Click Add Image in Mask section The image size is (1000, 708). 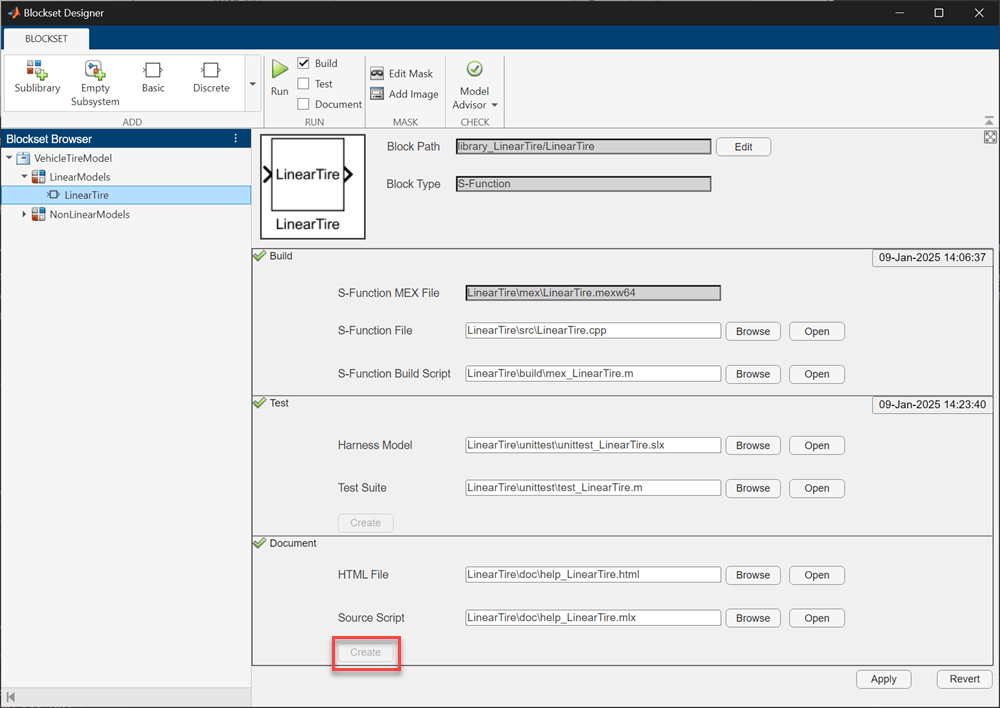click(x=404, y=94)
